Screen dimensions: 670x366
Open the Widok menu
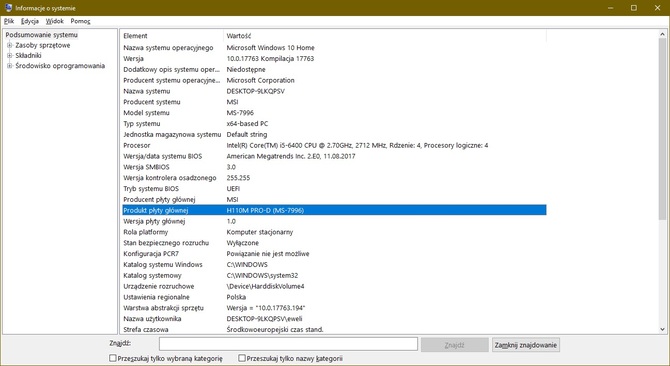(55, 21)
